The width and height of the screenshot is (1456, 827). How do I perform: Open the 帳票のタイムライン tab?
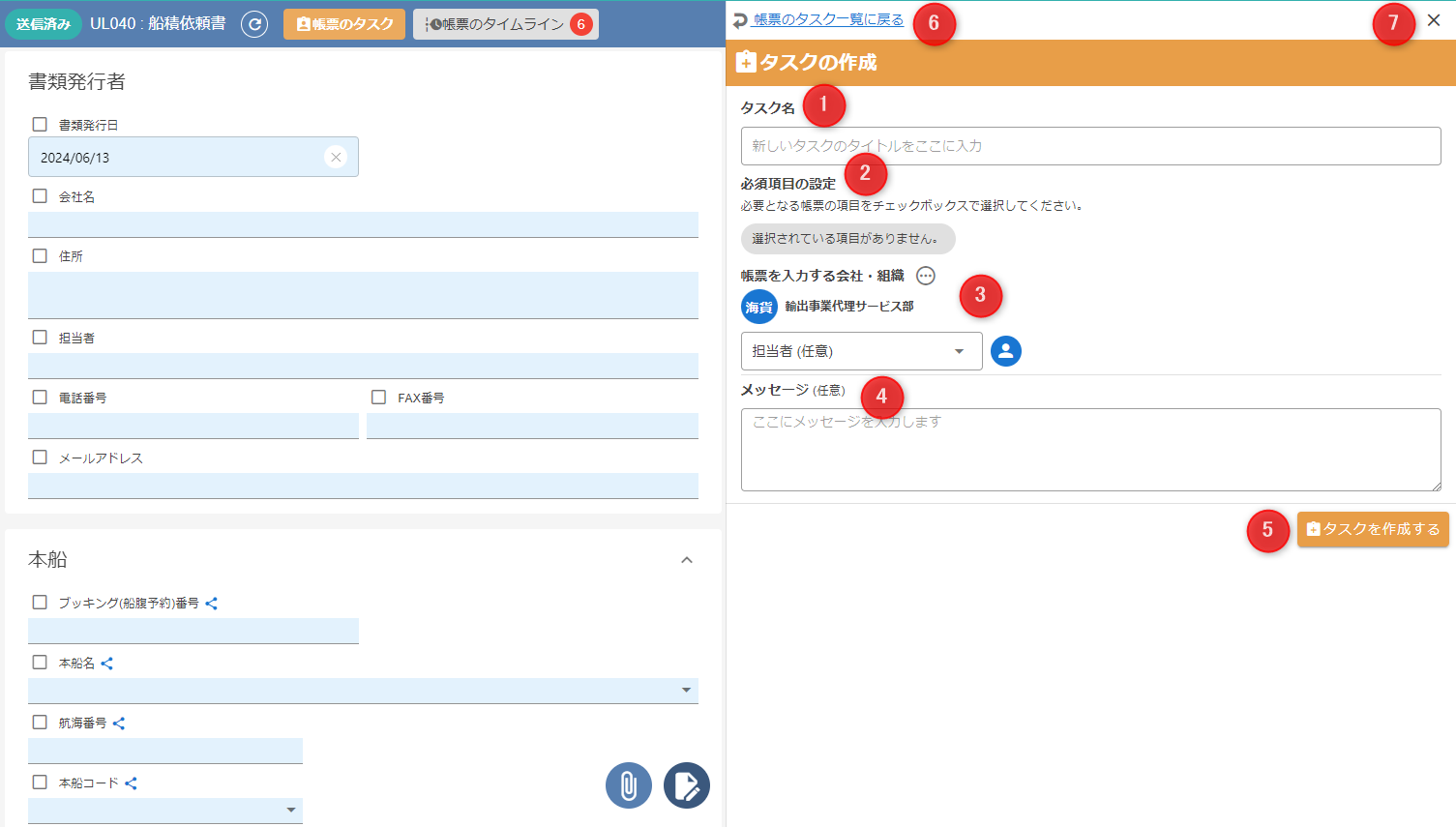pos(505,24)
